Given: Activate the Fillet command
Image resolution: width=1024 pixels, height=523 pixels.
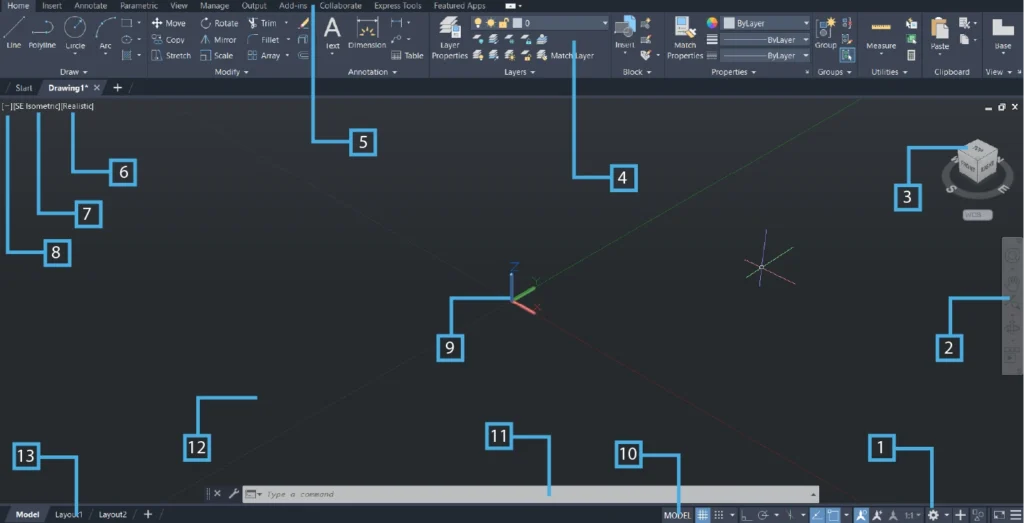Looking at the screenshot, I should click(x=264, y=39).
